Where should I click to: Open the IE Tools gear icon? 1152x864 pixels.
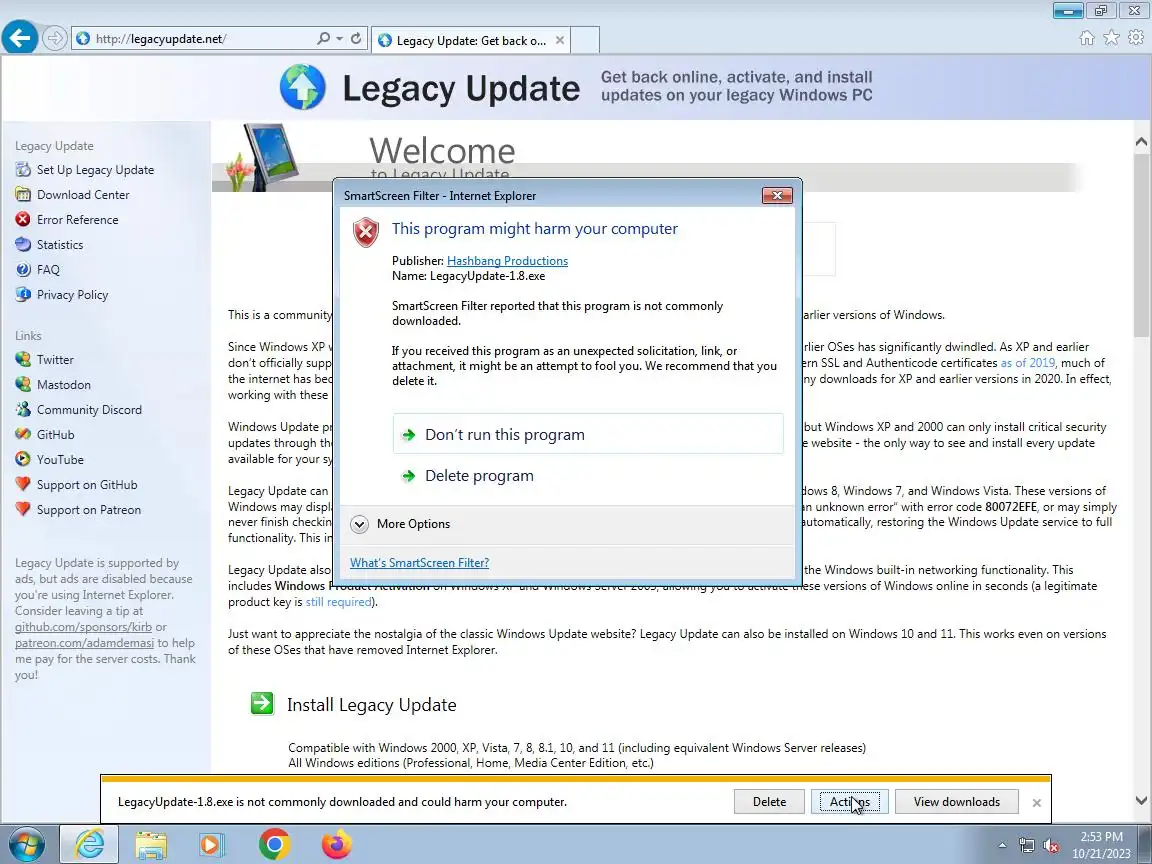coord(1136,37)
